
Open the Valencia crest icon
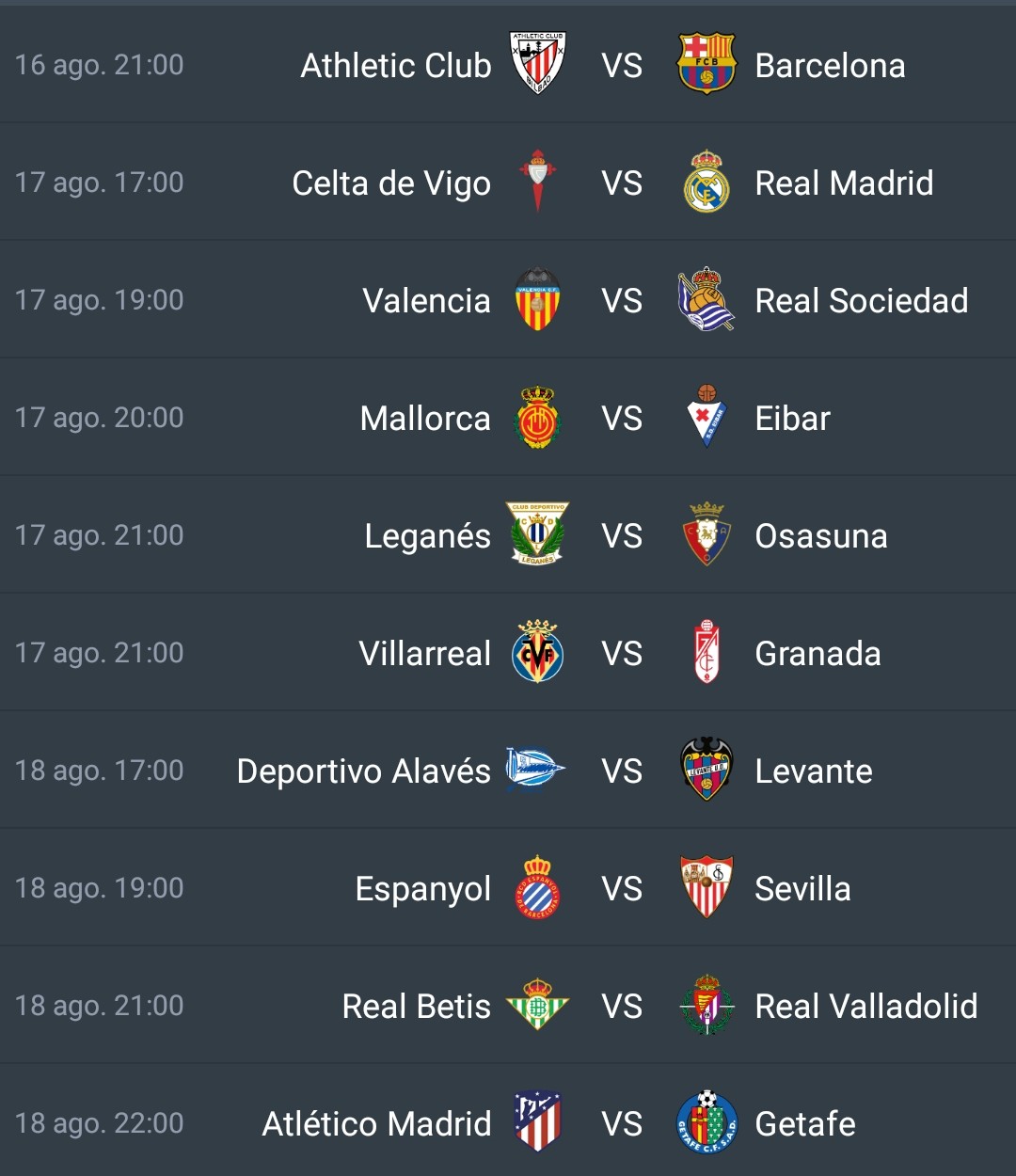538,299
